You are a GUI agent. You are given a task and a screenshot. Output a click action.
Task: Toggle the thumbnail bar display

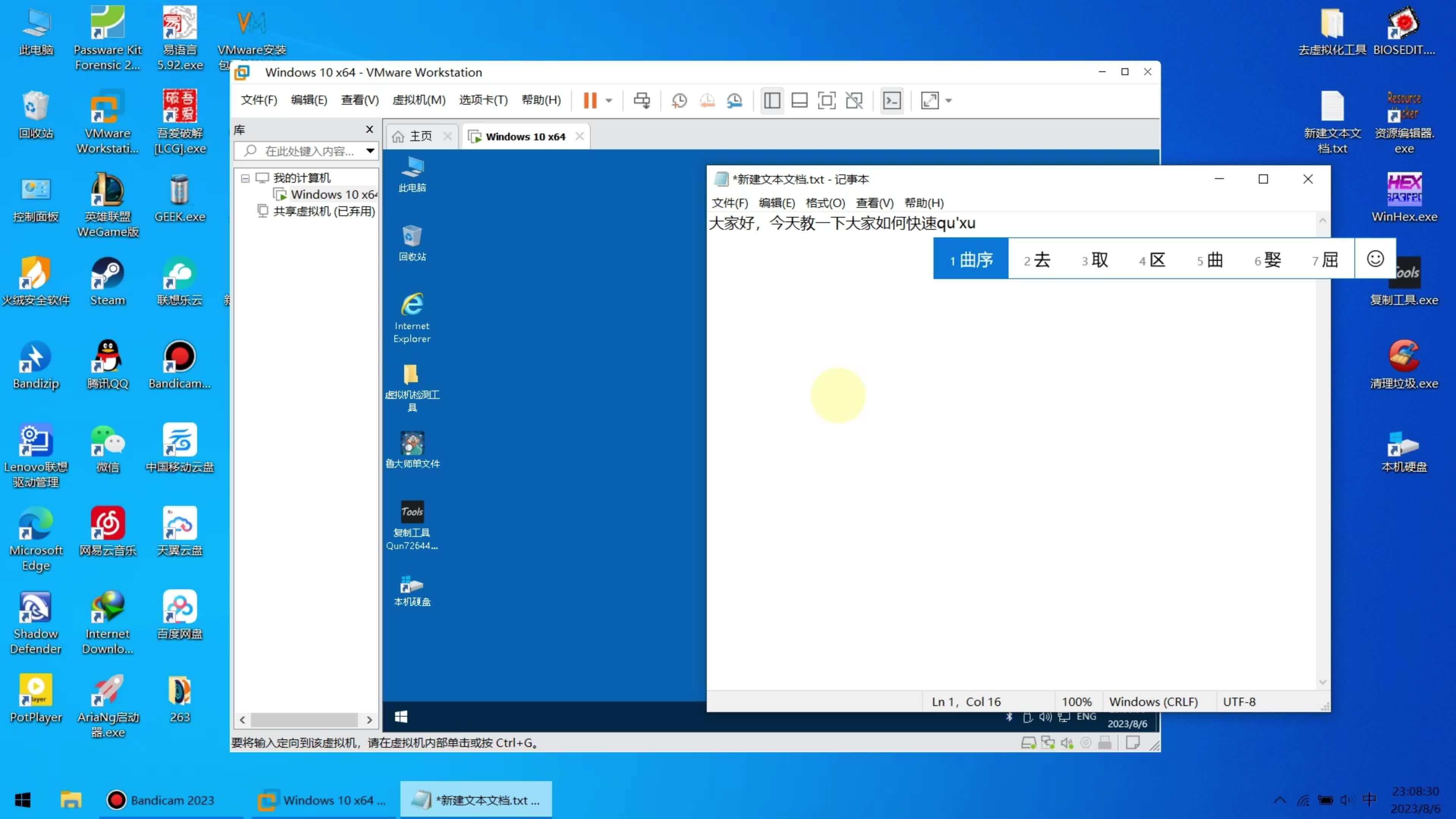(799, 100)
